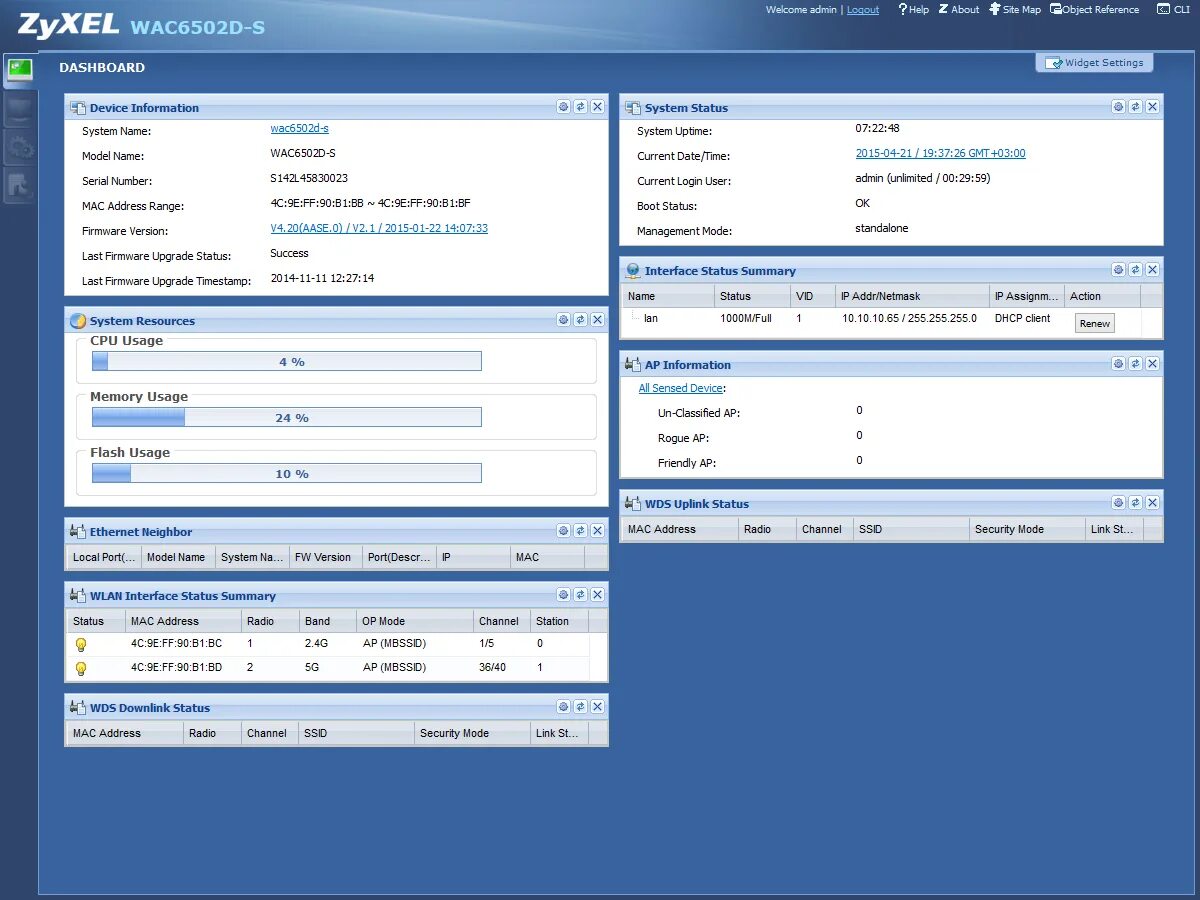
Task: Open the CLI console
Action: 1174,9
